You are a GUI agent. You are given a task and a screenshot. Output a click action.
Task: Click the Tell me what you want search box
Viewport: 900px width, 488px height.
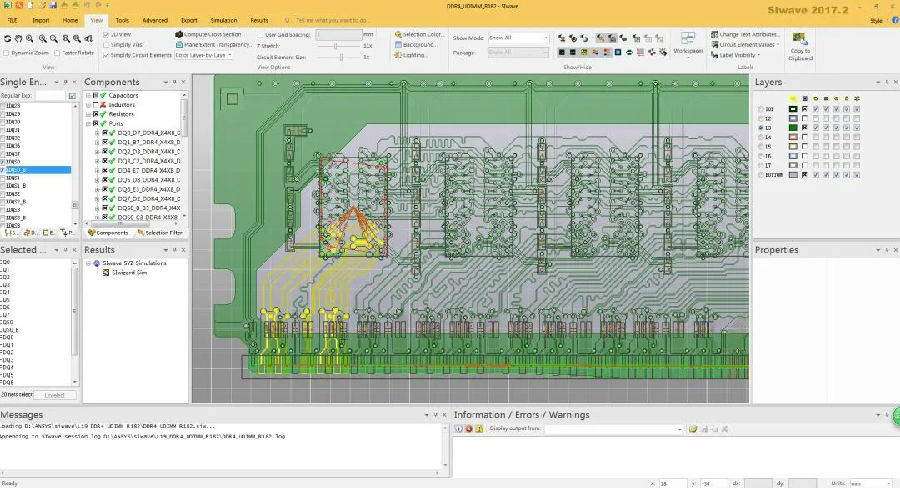point(332,20)
